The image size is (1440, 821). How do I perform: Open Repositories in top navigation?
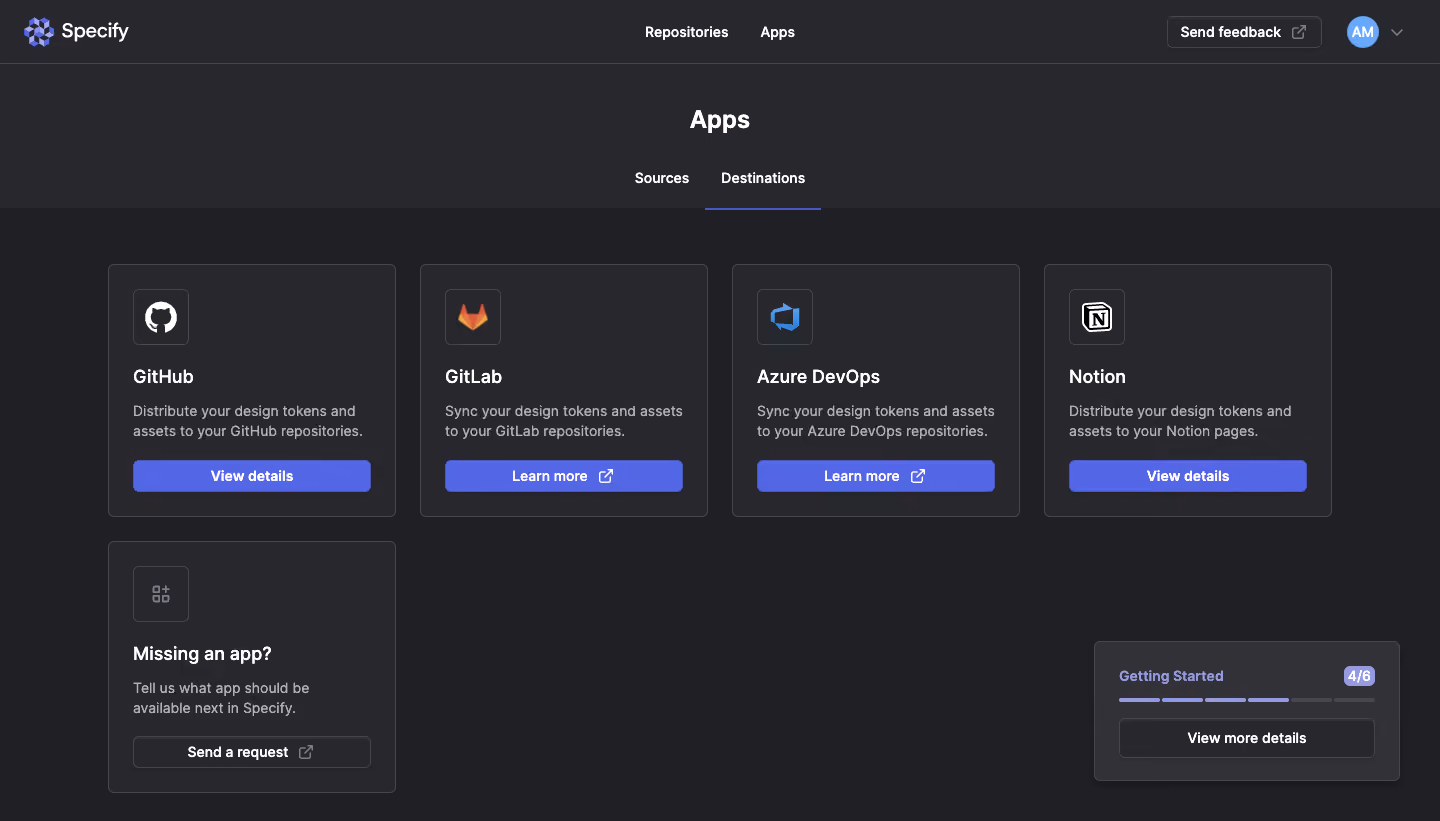pos(687,32)
